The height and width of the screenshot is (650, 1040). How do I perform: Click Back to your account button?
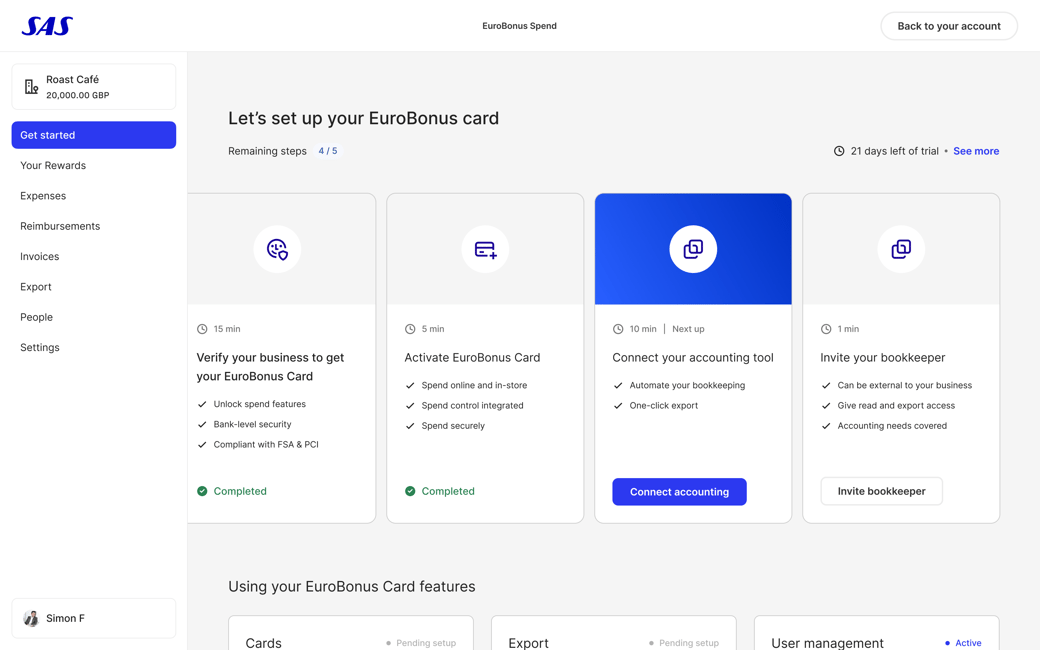tap(948, 26)
